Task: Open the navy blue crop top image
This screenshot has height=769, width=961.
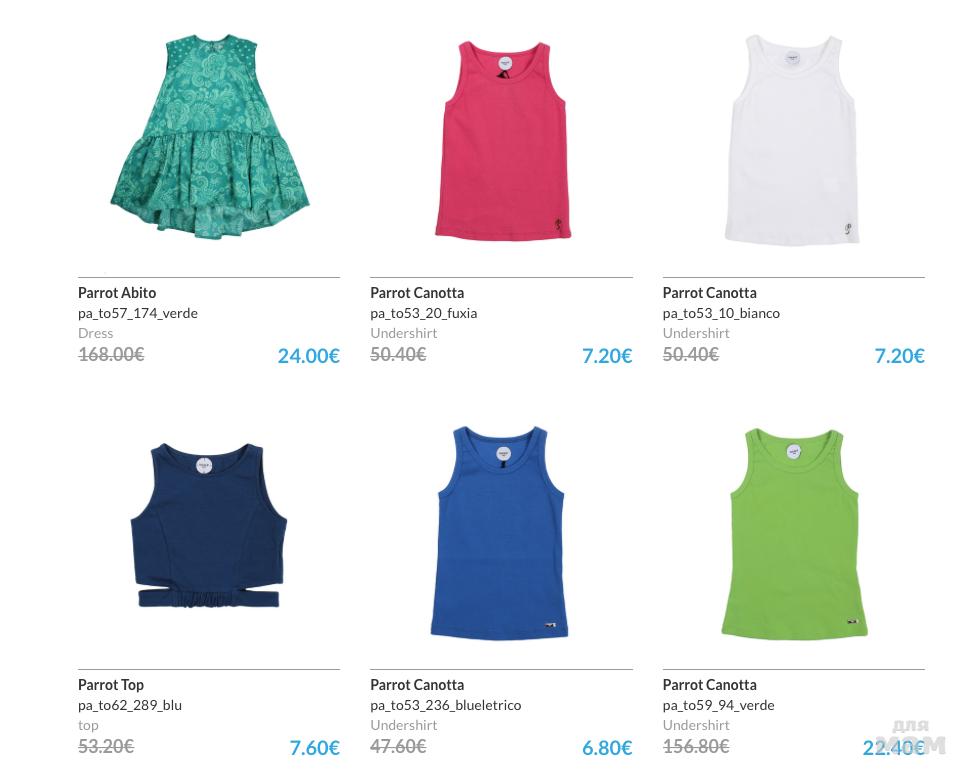Action: click(209, 526)
